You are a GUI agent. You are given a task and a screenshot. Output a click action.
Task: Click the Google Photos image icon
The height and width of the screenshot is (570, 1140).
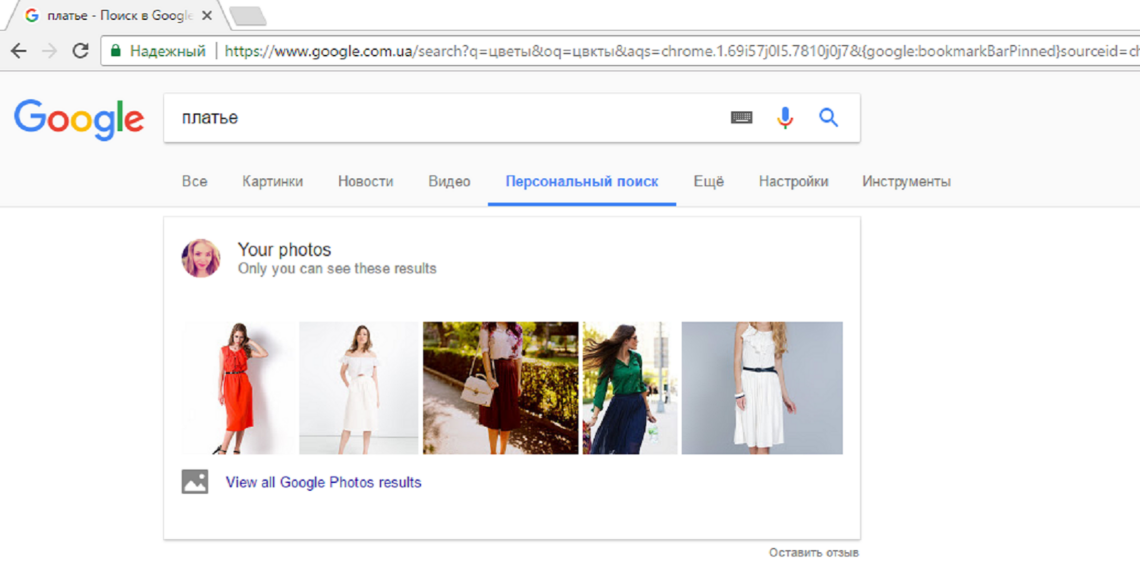click(195, 482)
